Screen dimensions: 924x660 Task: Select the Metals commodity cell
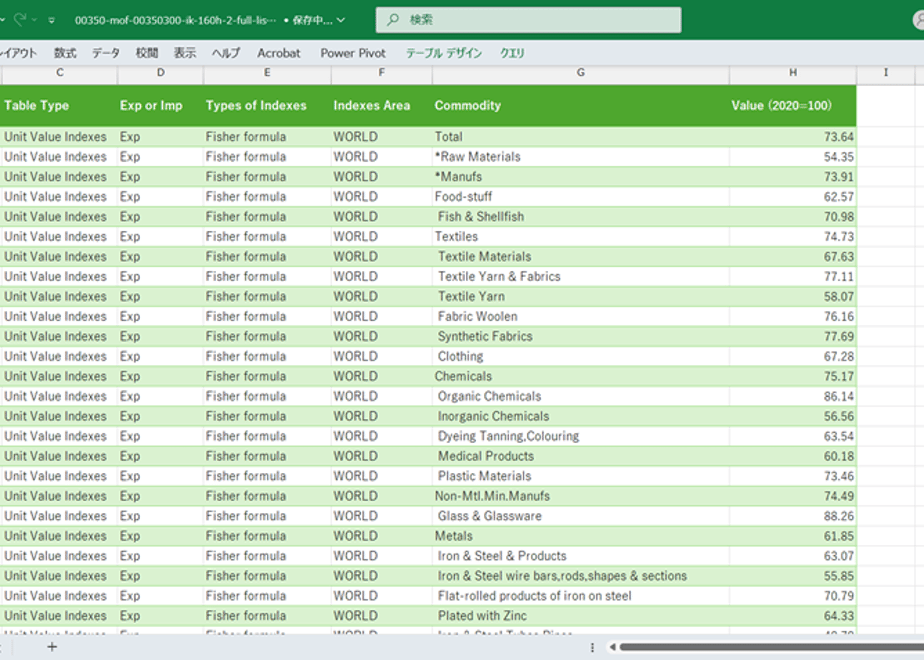point(580,536)
